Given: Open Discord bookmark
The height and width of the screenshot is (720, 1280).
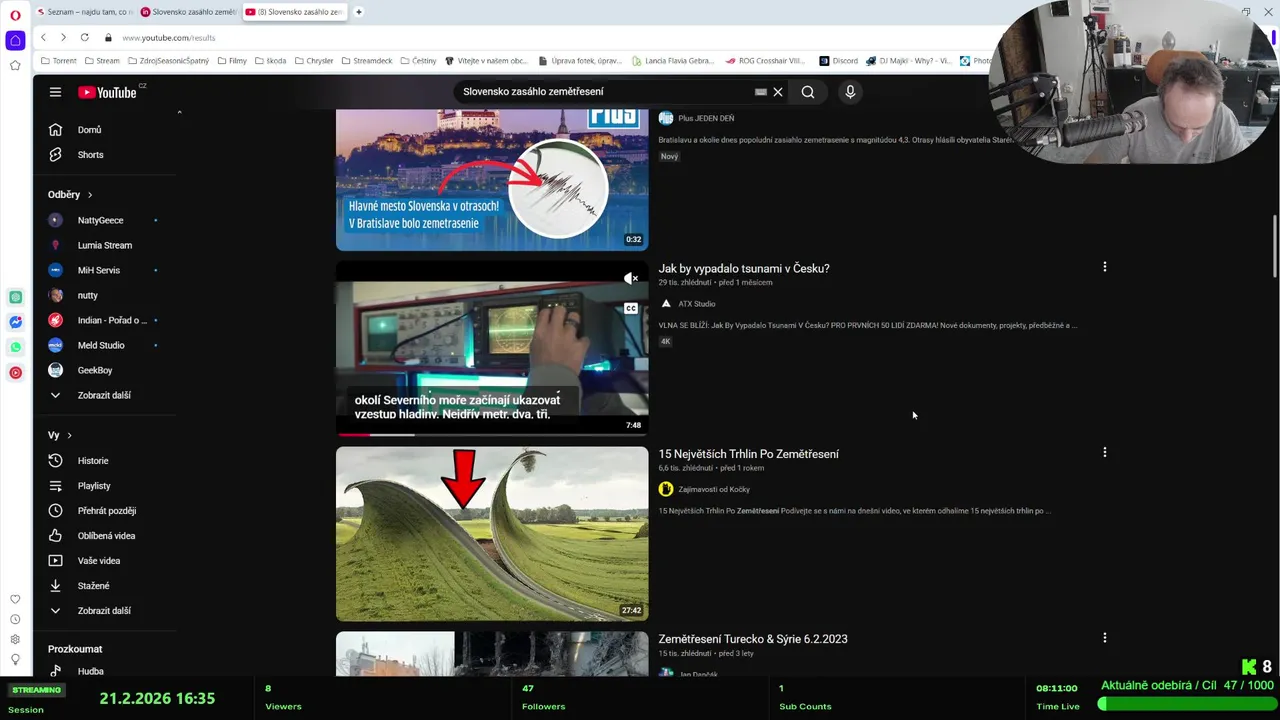Looking at the screenshot, I should coord(838,61).
